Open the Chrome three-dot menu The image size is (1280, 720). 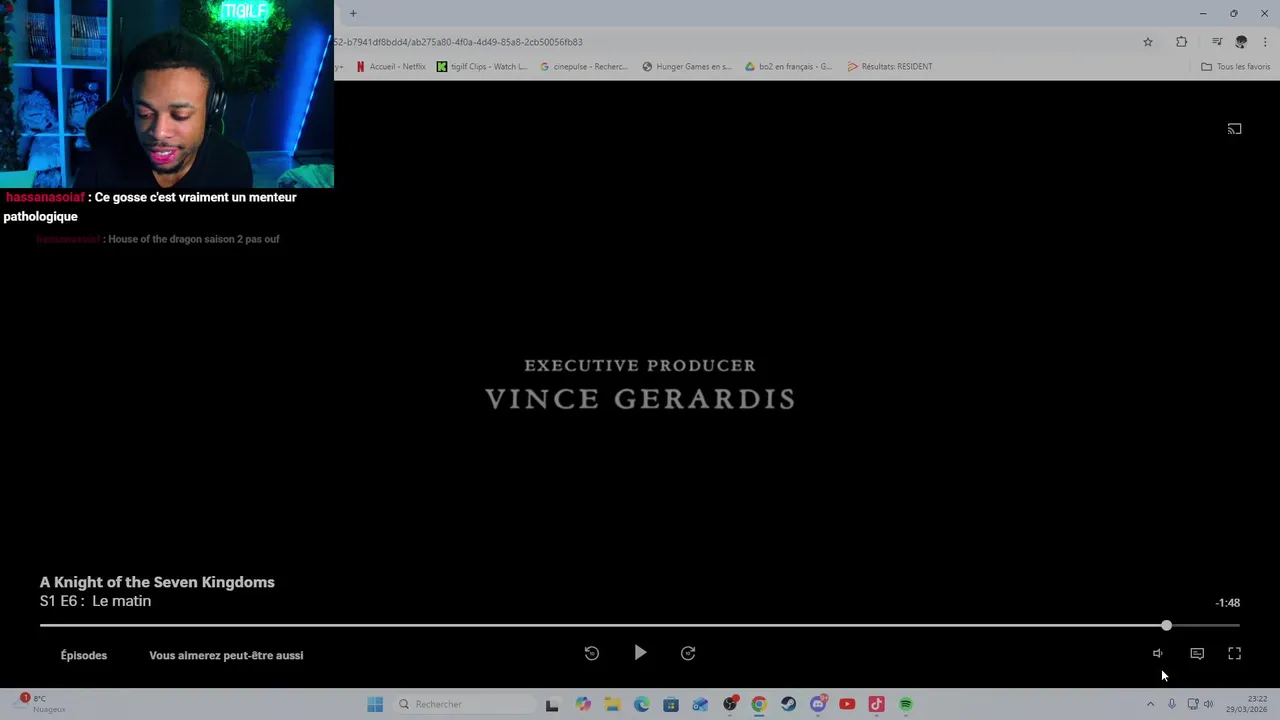(1265, 42)
